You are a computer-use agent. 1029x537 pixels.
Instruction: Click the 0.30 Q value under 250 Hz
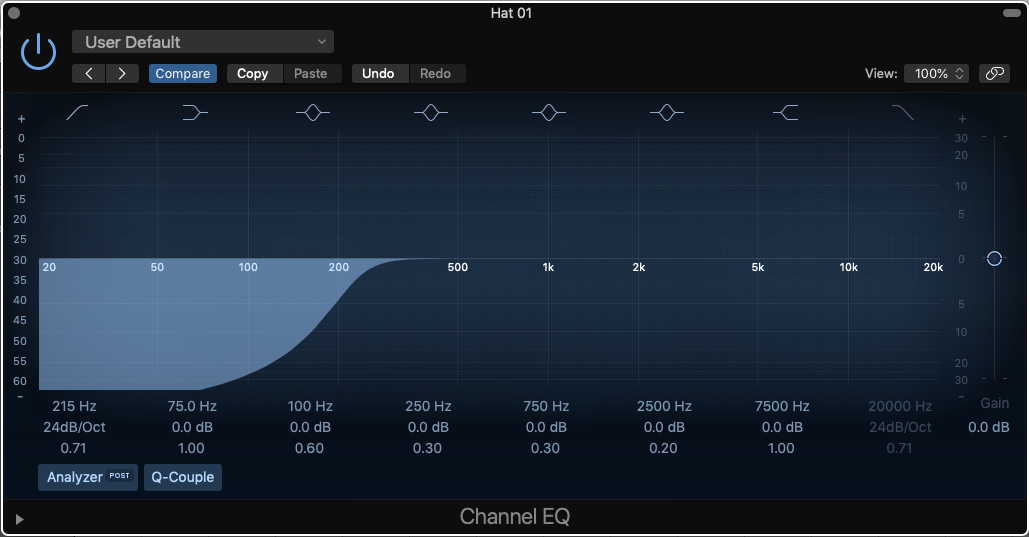tap(427, 448)
